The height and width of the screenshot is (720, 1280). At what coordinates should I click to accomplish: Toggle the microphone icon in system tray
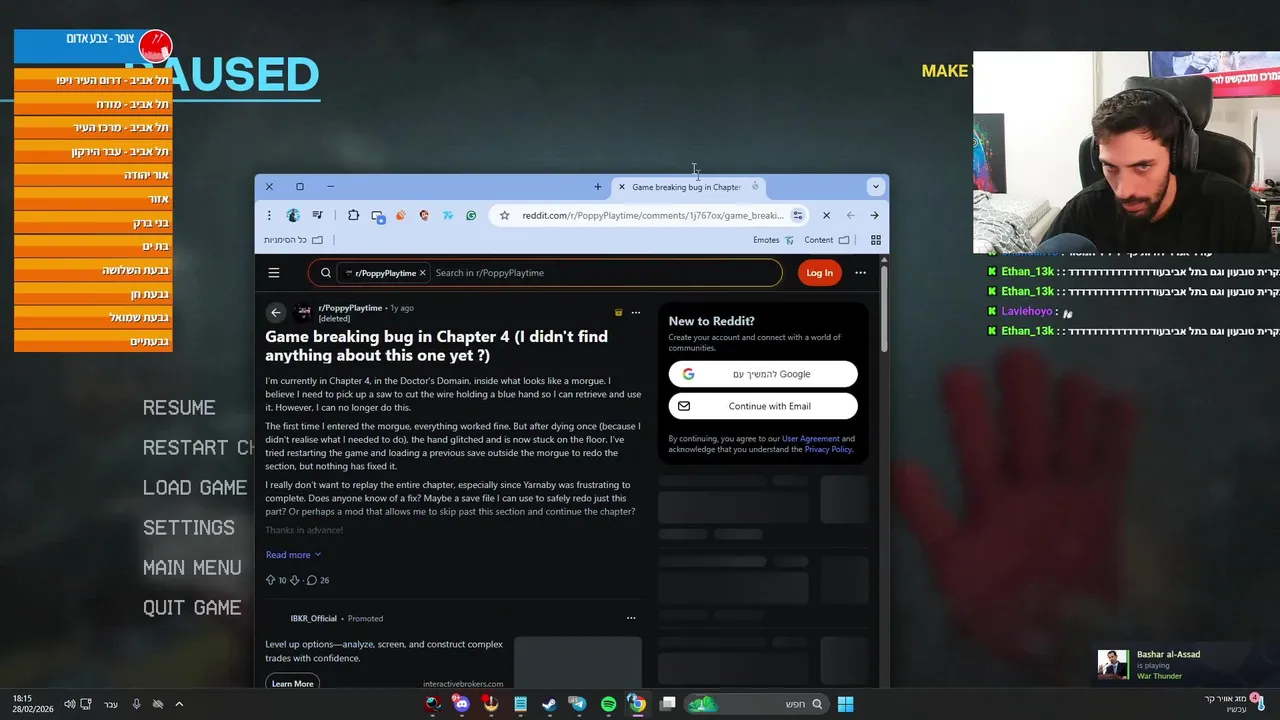[x=136, y=704]
